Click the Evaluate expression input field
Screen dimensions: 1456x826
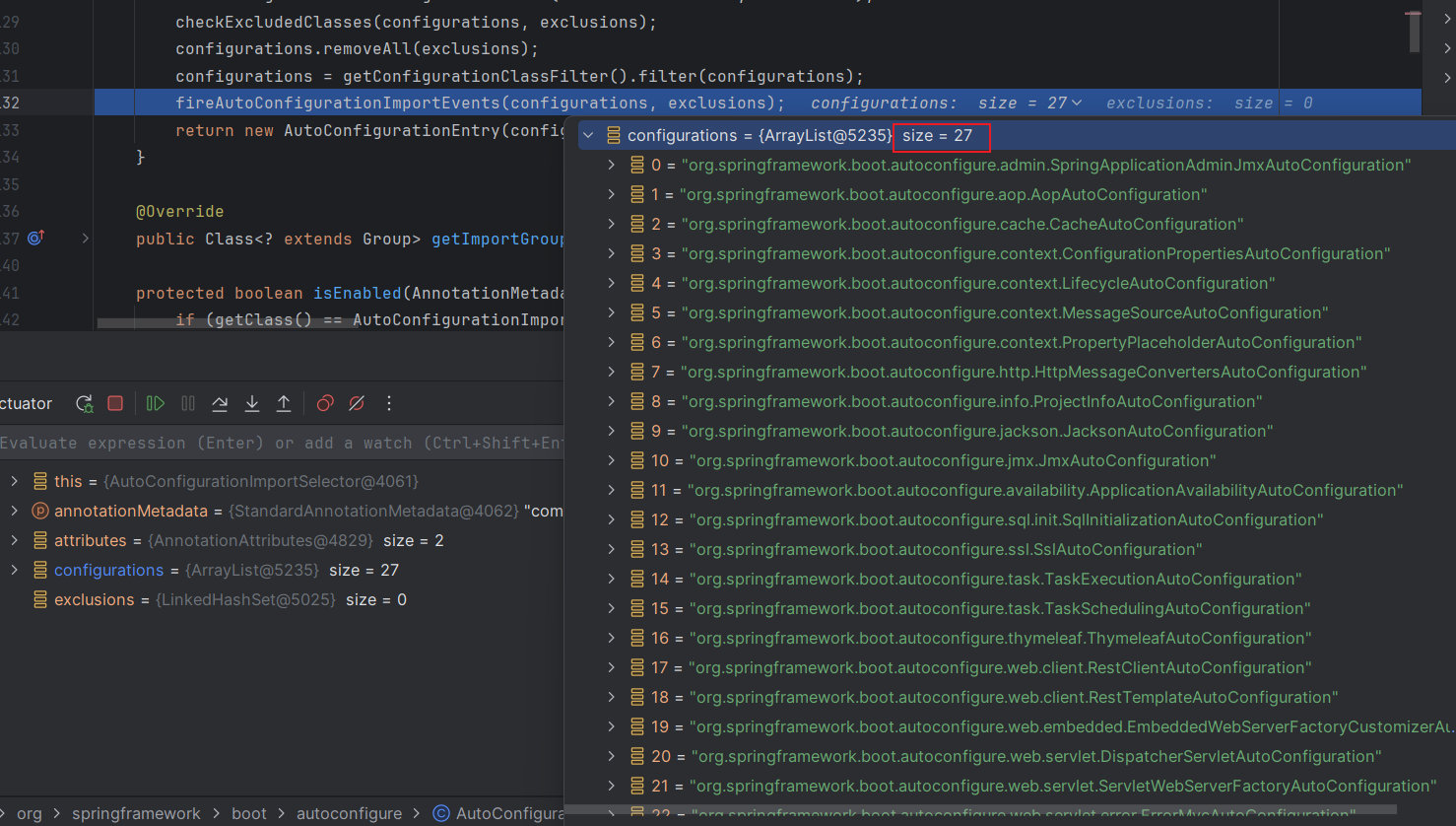tap(282, 443)
